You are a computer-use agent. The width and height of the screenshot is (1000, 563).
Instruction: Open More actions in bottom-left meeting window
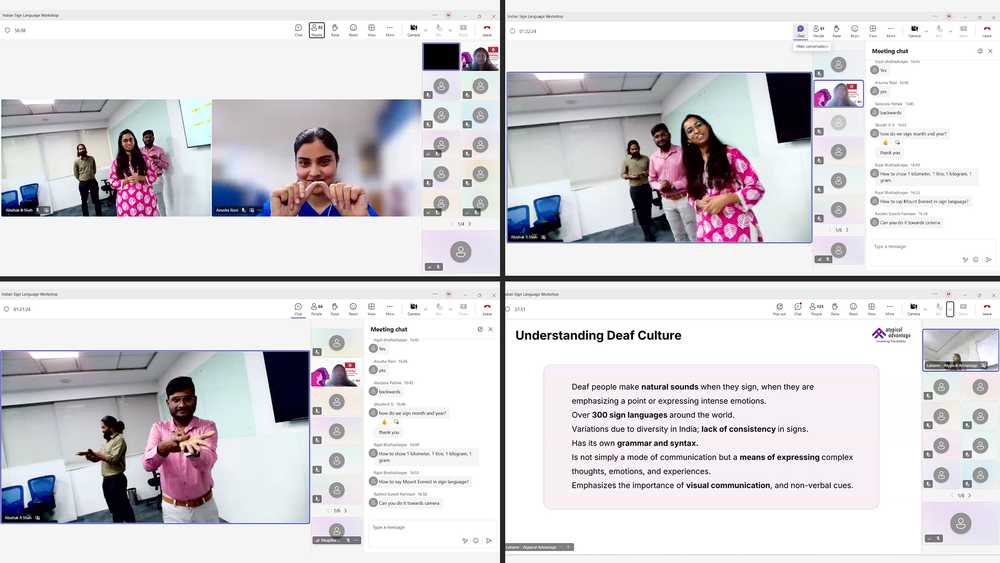(x=390, y=309)
